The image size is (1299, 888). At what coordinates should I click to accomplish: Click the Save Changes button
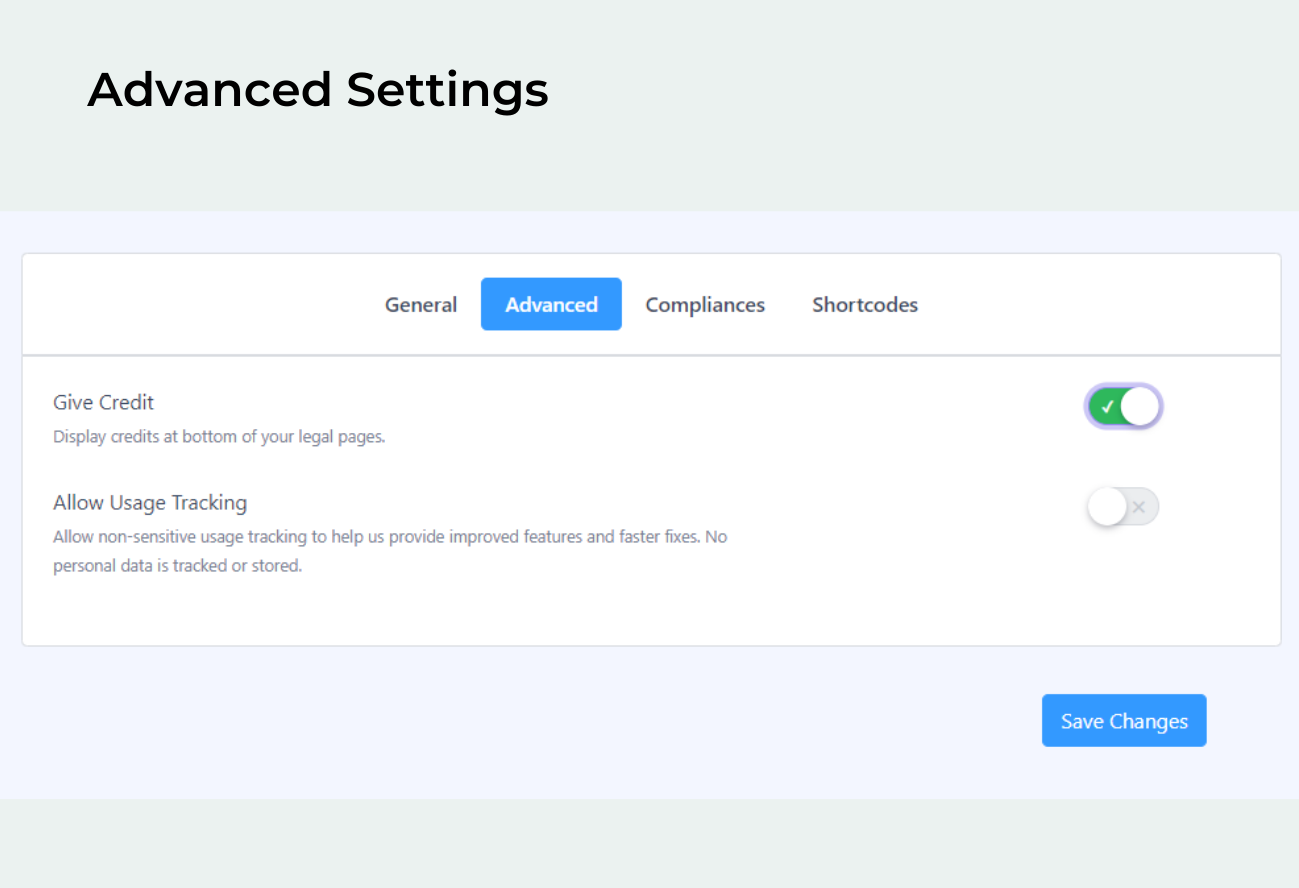pos(1124,721)
